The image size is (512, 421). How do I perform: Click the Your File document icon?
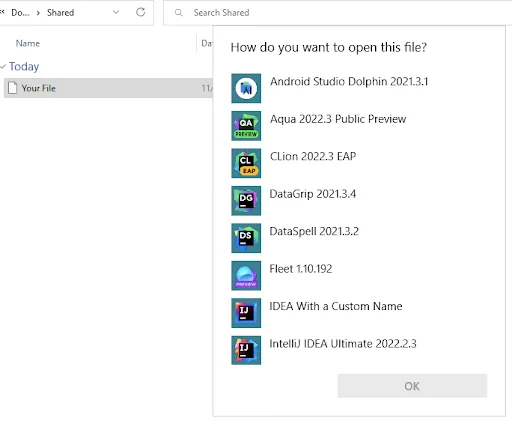click(13, 88)
